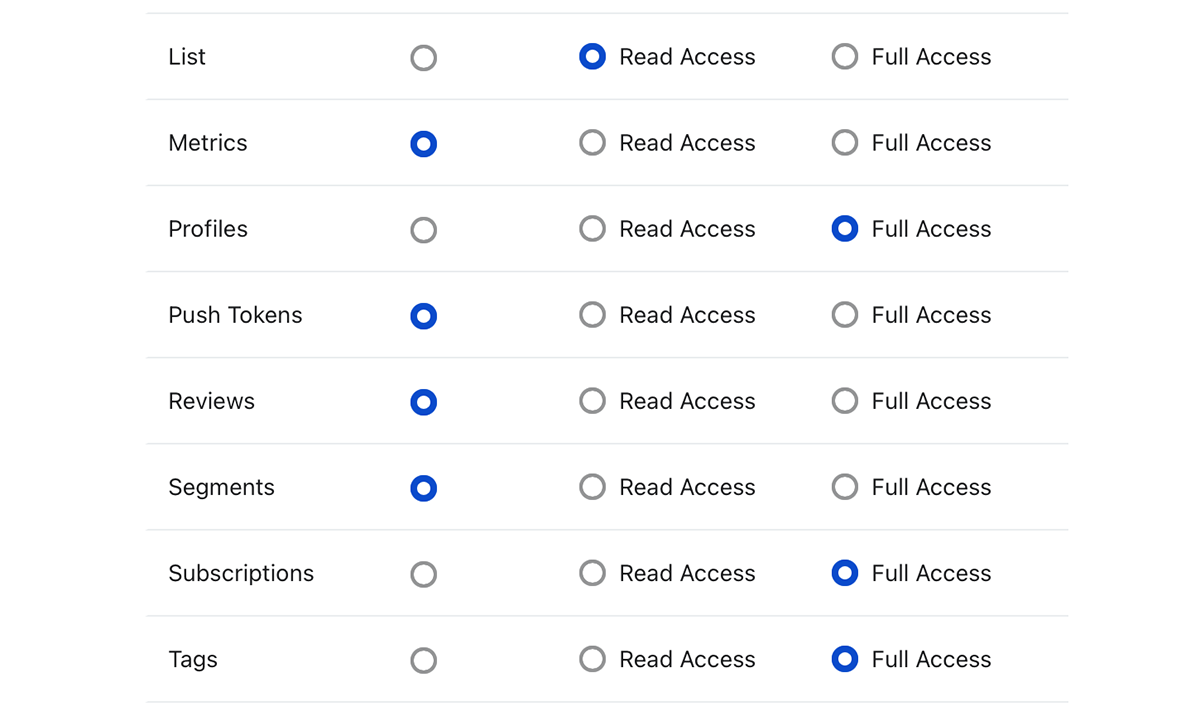Switch Subscriptions to Read Access
Screen dimensions: 1200x716
(593, 573)
